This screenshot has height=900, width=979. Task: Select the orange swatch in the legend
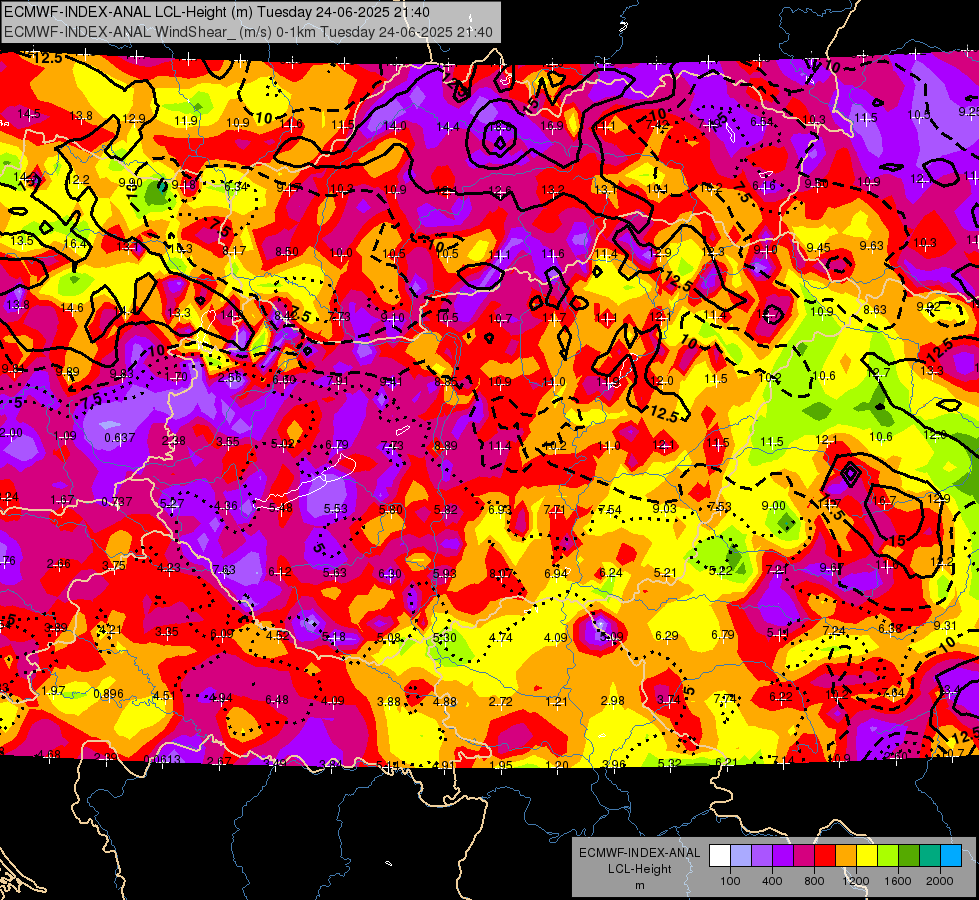(x=846, y=856)
